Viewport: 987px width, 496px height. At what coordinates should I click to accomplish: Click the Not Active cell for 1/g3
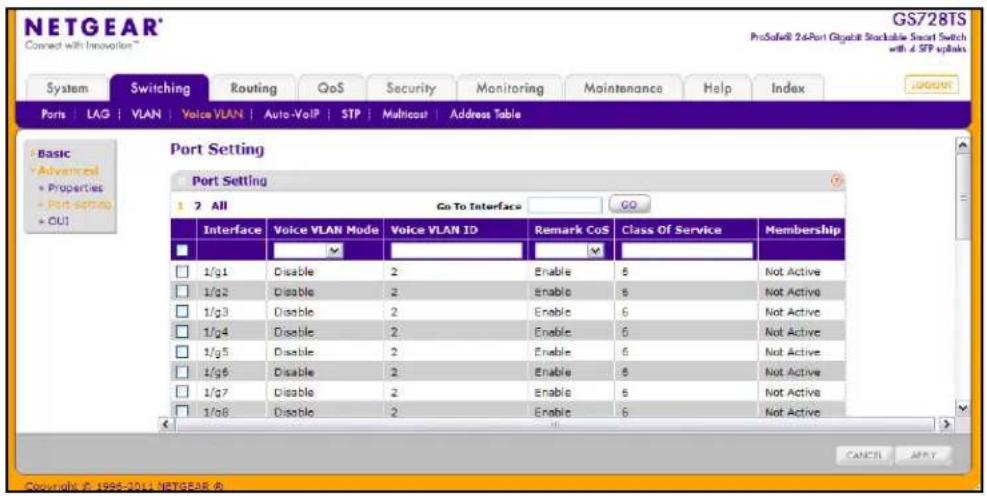[x=802, y=312]
